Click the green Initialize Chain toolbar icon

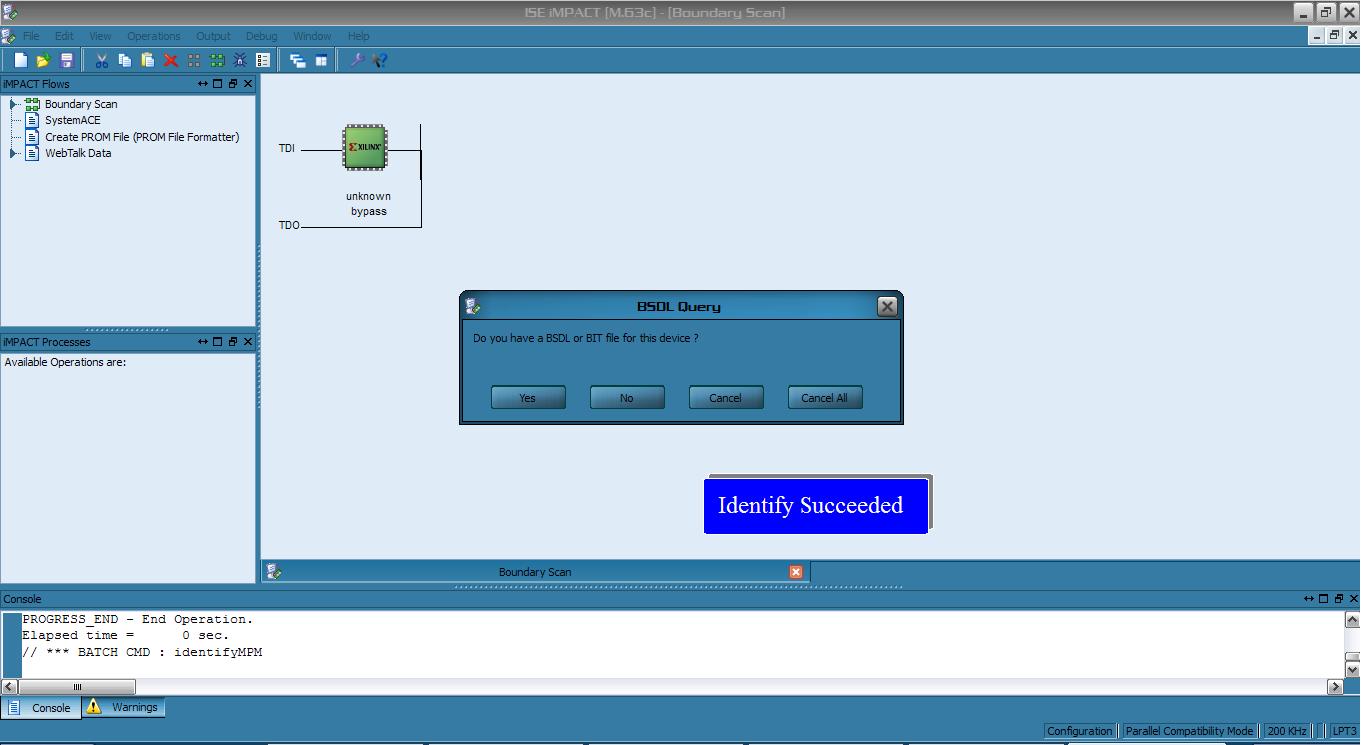coord(217,60)
